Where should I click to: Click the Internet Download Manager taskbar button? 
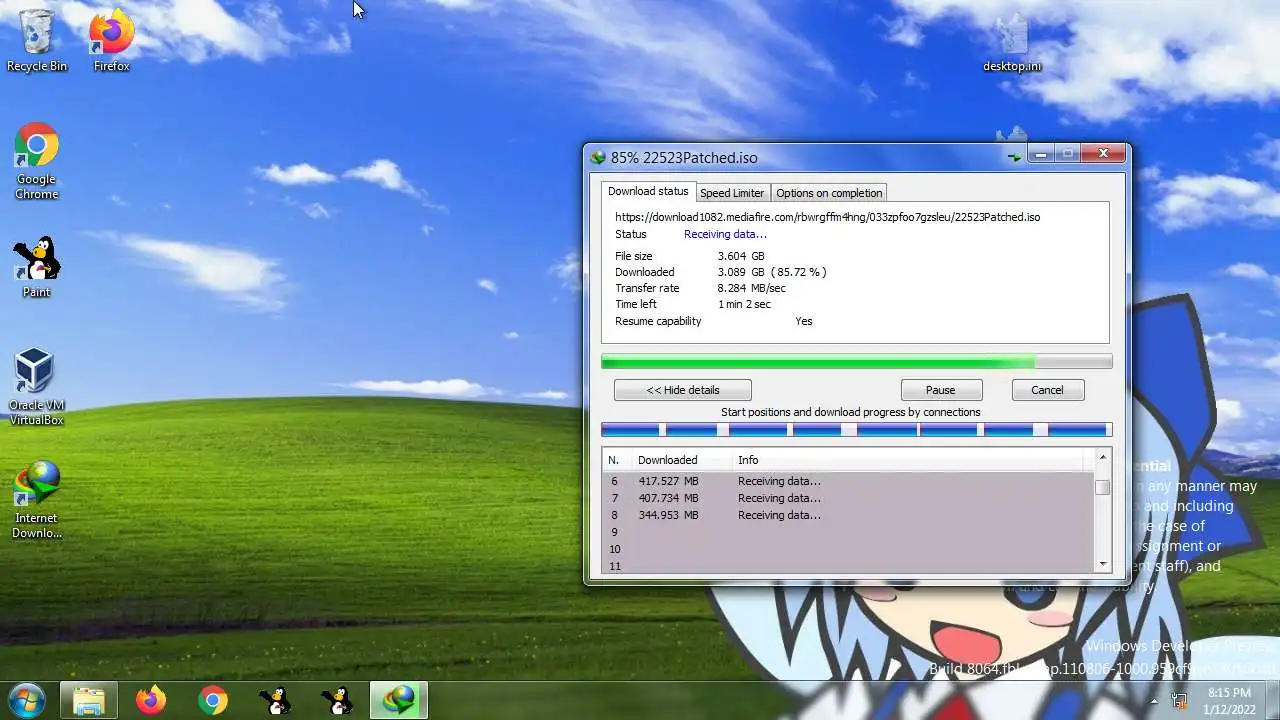click(399, 700)
